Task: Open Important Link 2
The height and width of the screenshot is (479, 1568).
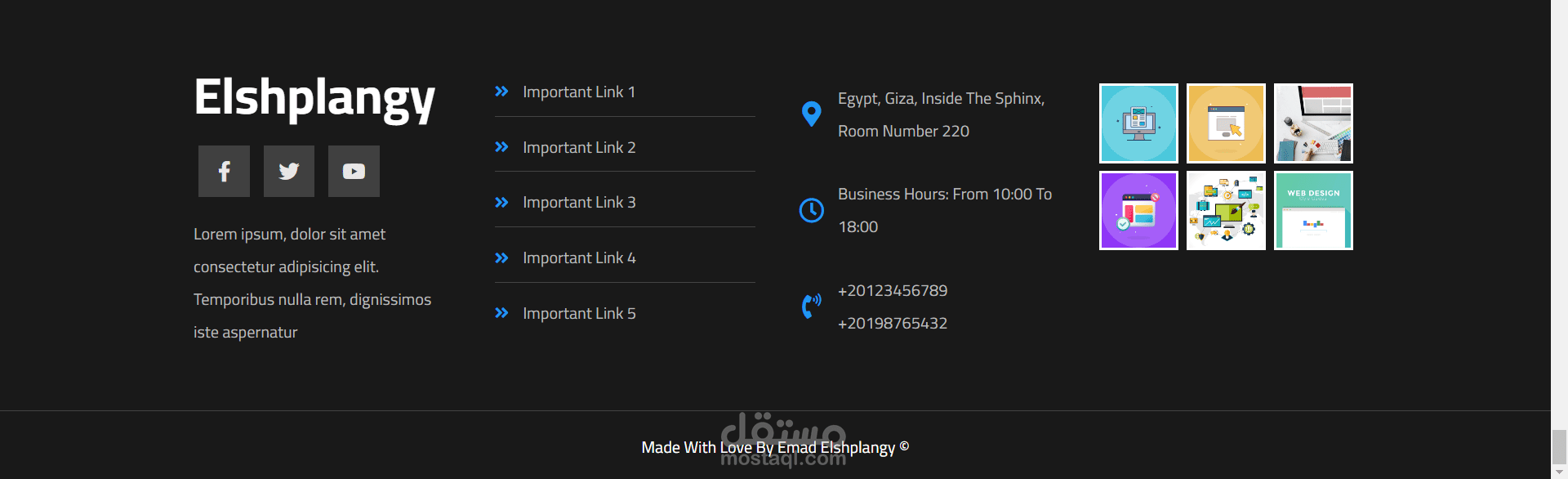Action: tap(579, 148)
